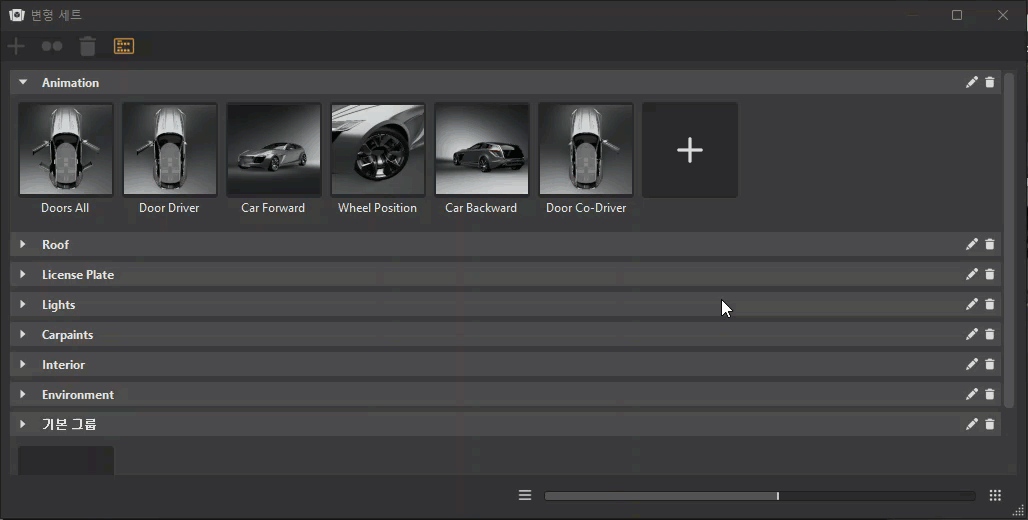Screen dimensions: 1028x520
Task: Click the Animation group title
Action: [x=70, y=83]
